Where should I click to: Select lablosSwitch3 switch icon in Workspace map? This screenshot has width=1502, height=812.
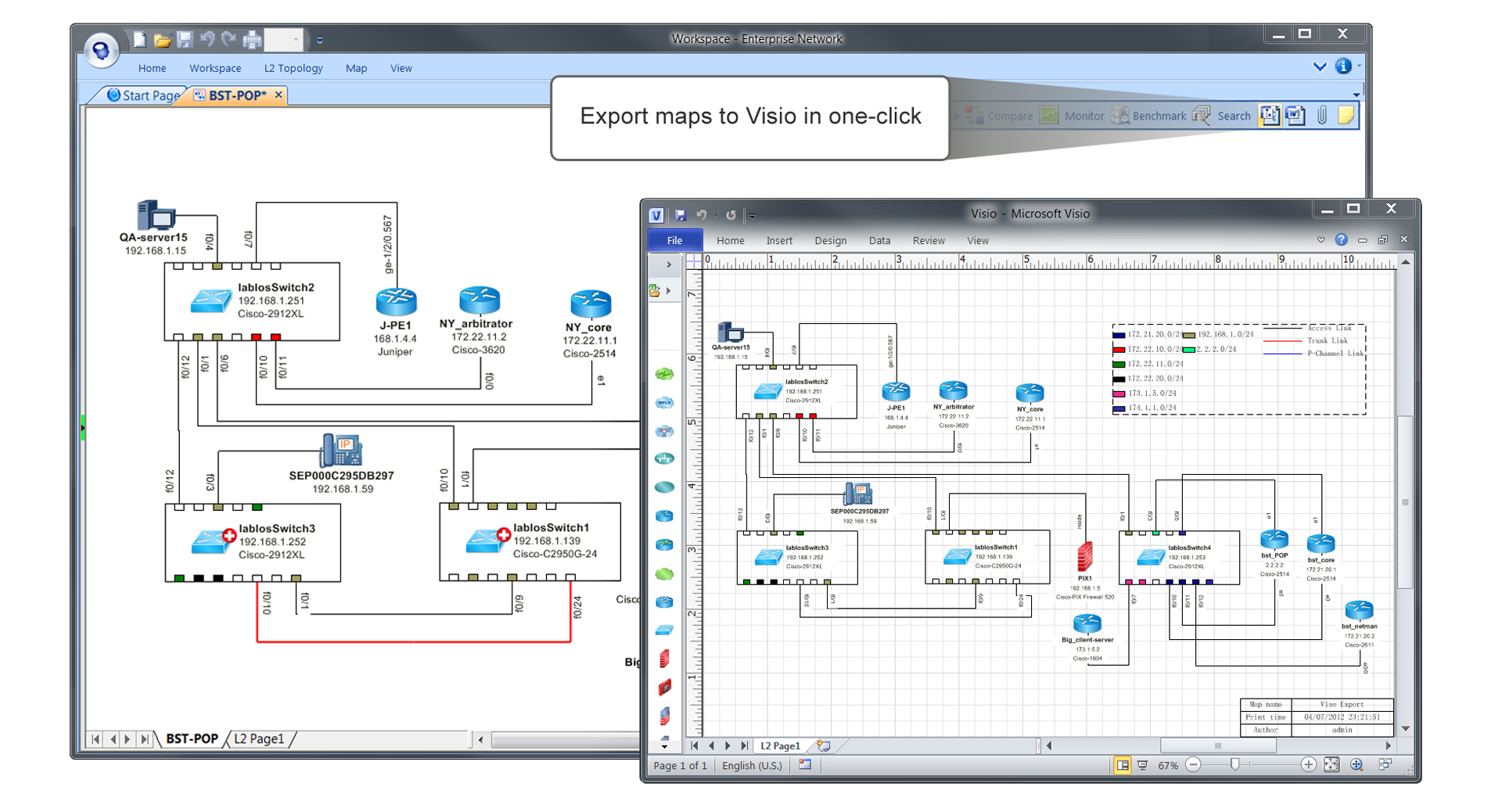point(213,541)
